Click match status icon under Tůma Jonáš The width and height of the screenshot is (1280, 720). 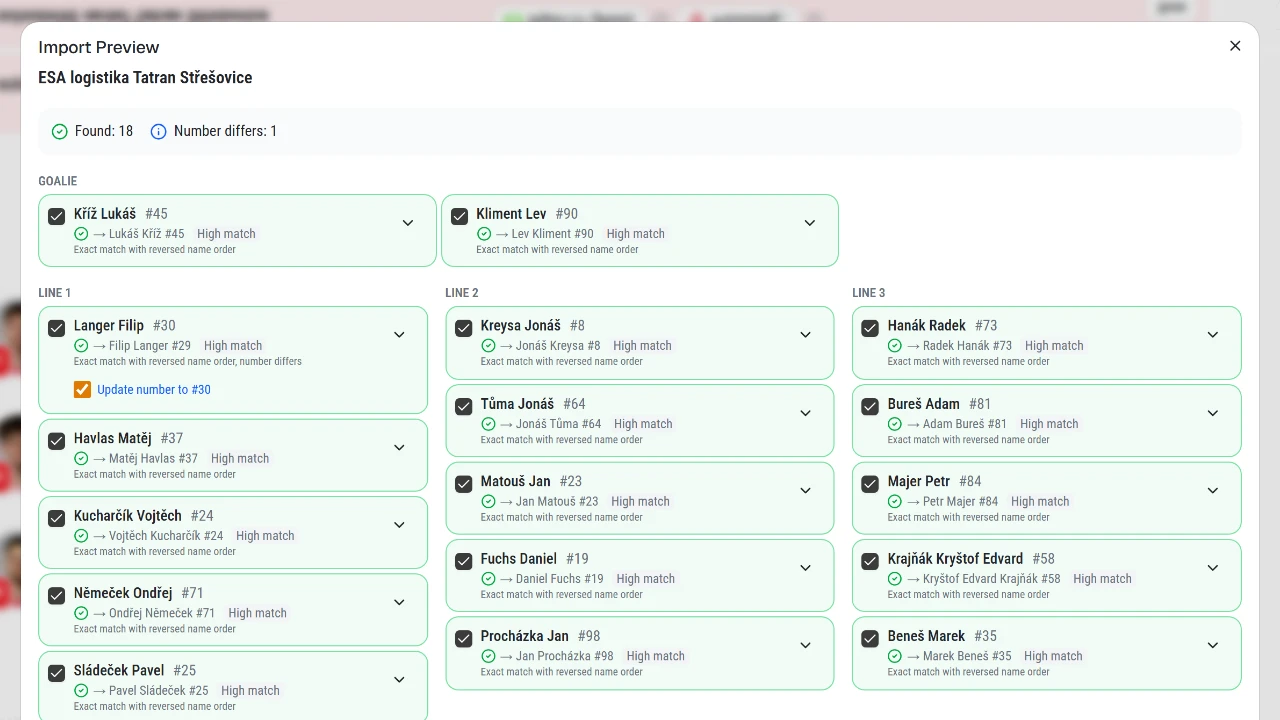tap(488, 424)
